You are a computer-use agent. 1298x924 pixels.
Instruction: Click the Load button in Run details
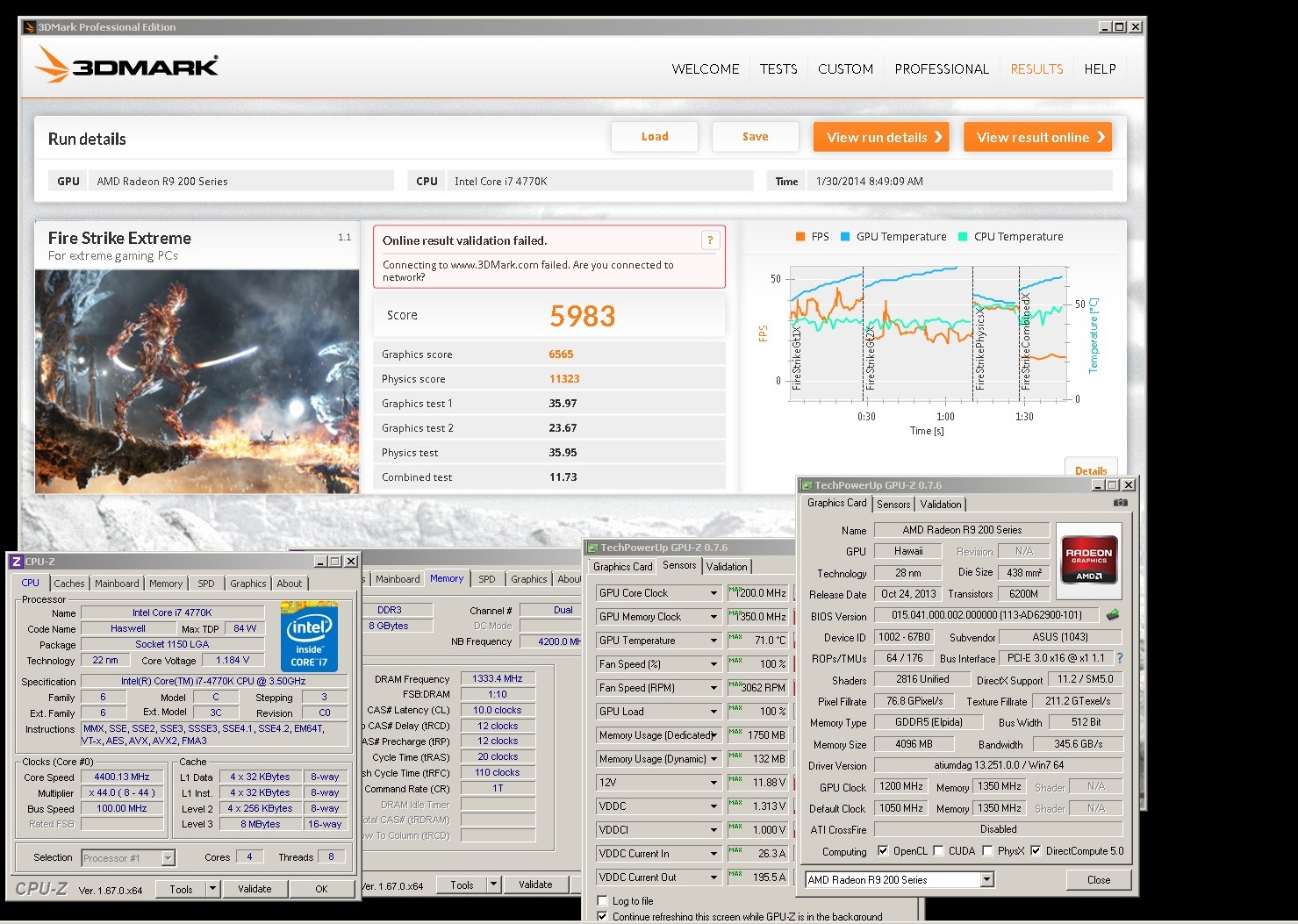655,137
